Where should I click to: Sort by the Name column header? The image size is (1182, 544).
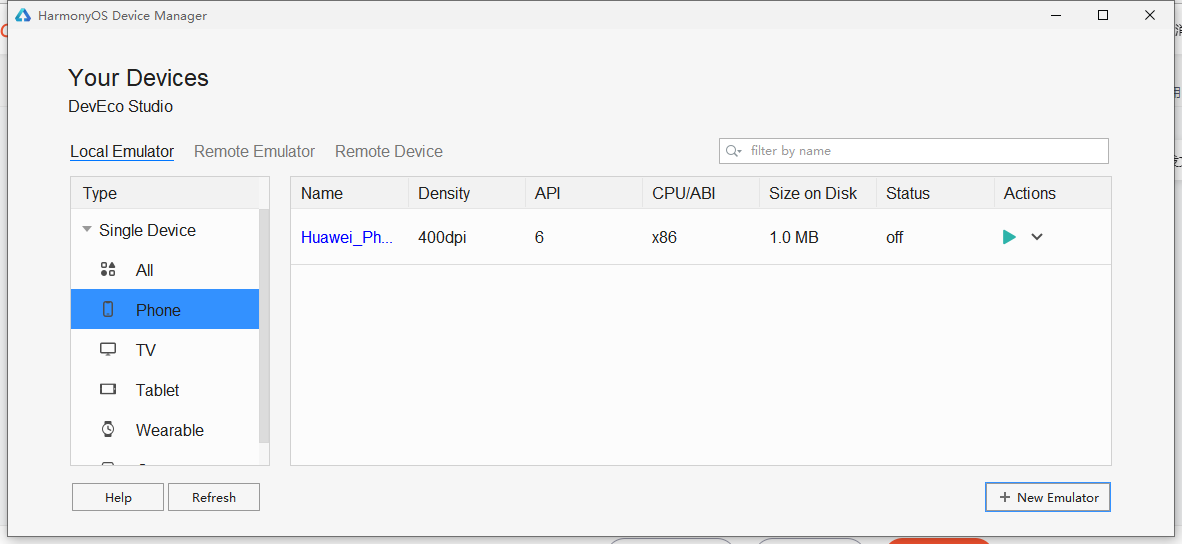pos(350,193)
